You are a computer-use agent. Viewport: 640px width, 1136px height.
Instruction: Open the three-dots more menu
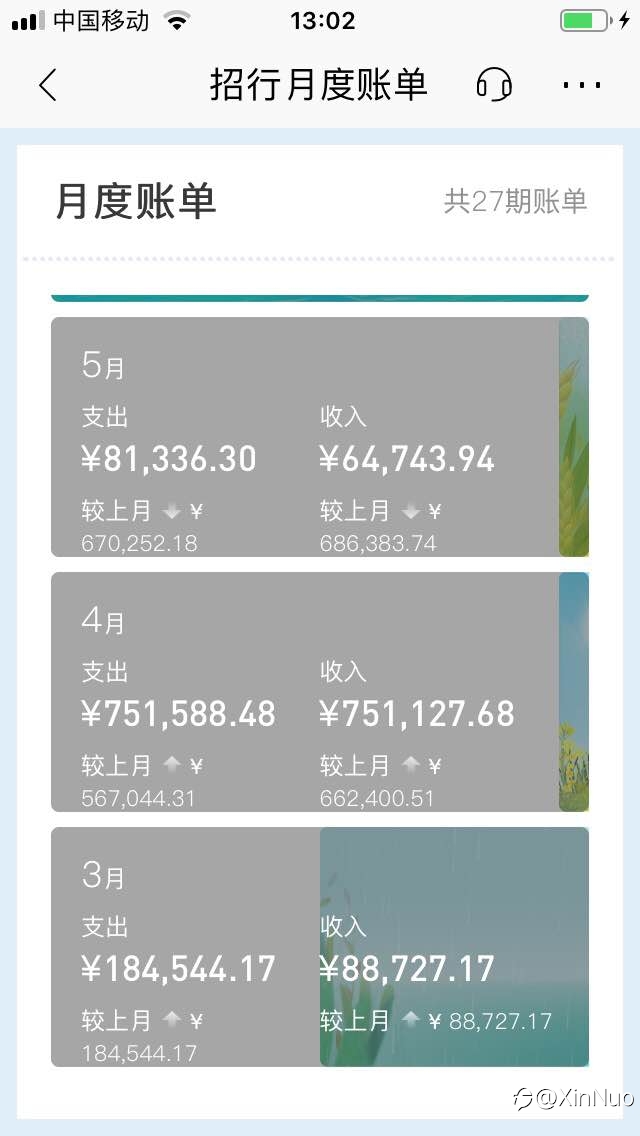[581, 85]
